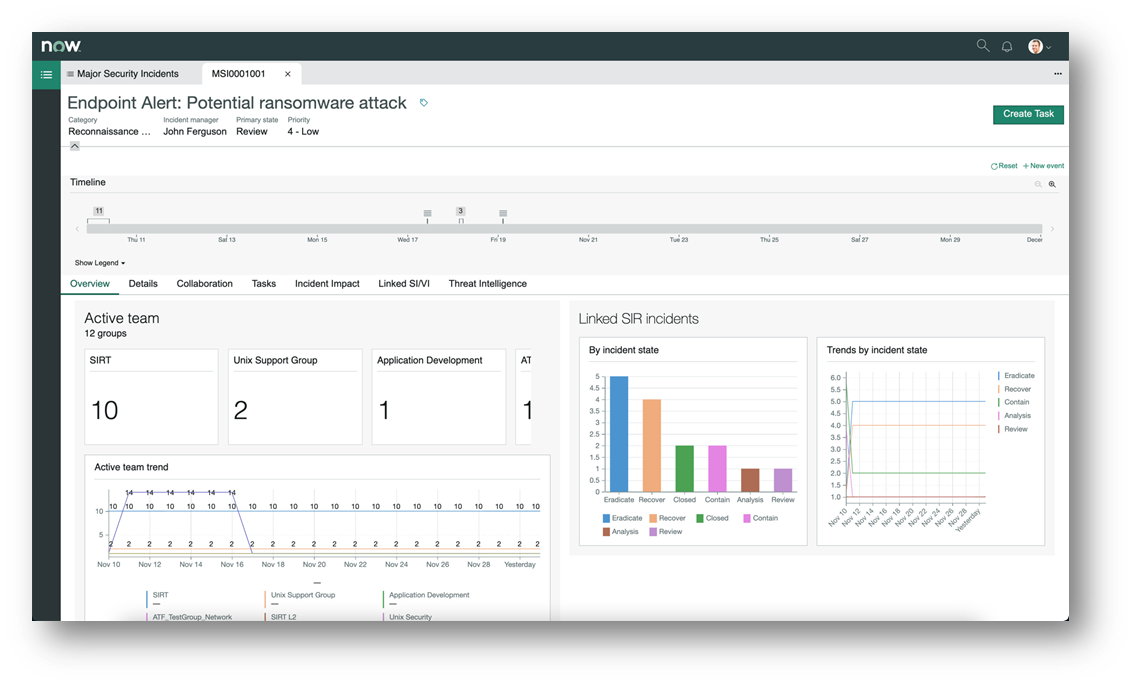
Task: Open the three-dots more options menu
Action: [x=1057, y=74]
